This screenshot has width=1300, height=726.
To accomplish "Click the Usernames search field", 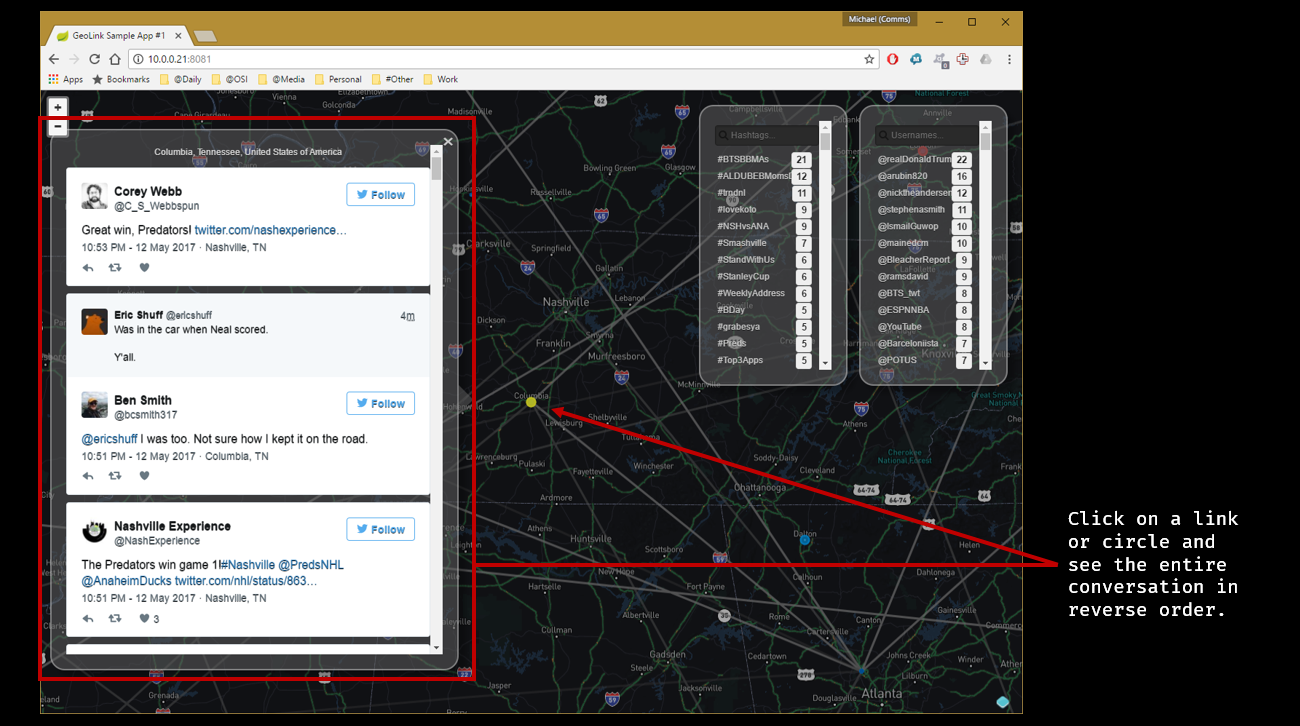I will tap(926, 135).
